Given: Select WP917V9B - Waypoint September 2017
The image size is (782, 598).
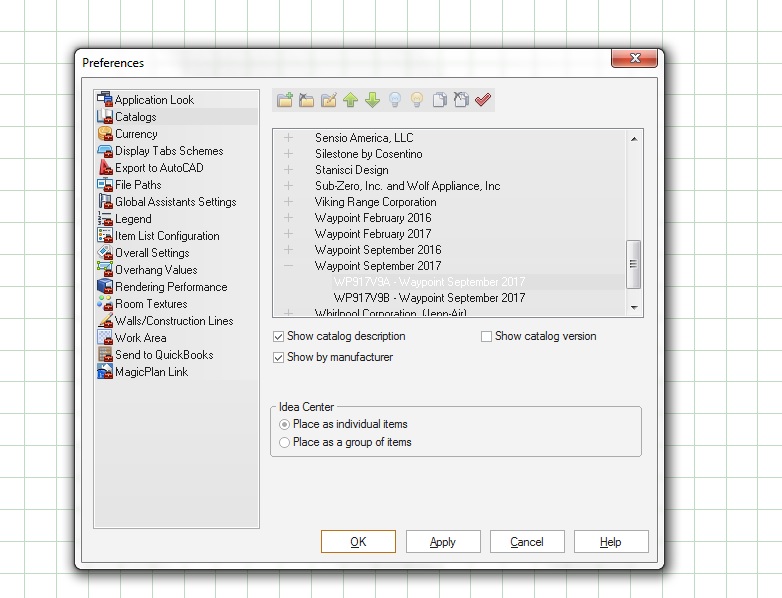Looking at the screenshot, I should point(429,298).
